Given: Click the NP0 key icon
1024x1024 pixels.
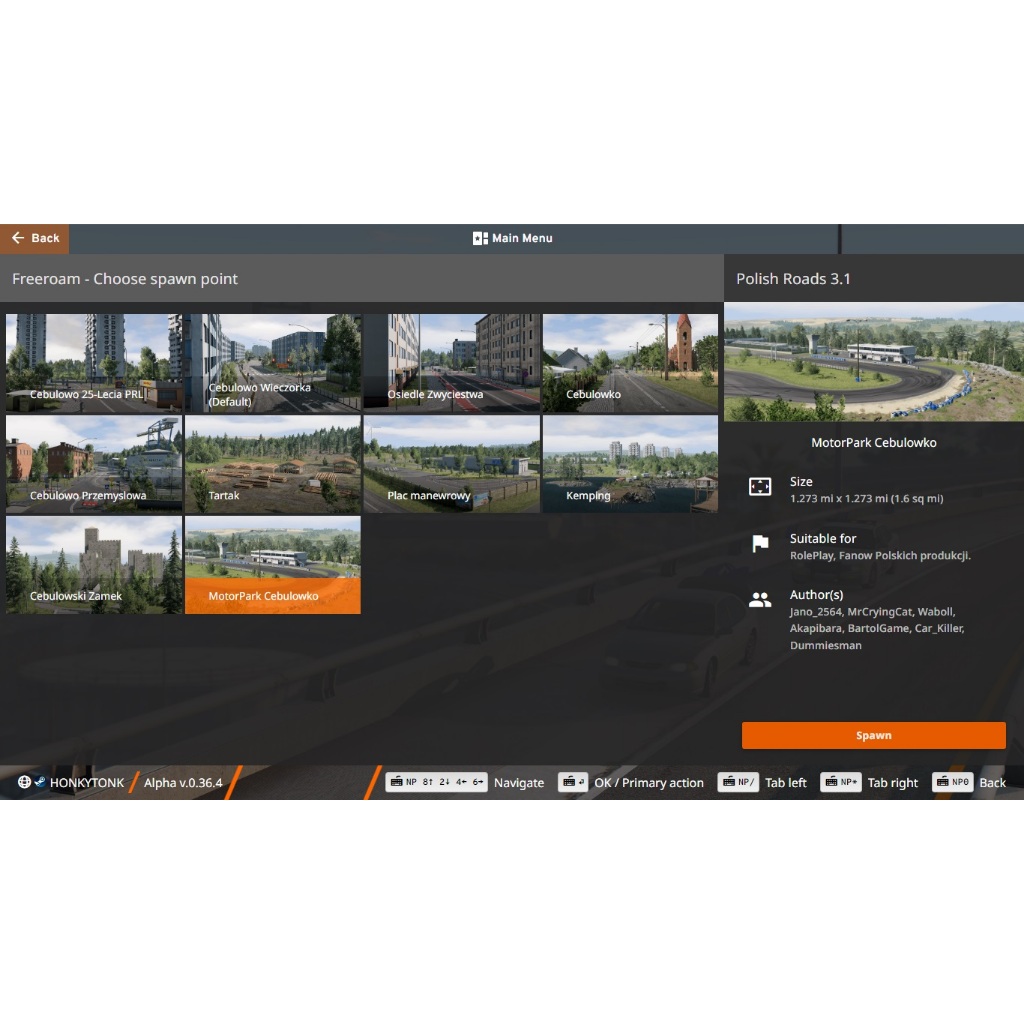Looking at the screenshot, I should pyautogui.click(x=953, y=782).
